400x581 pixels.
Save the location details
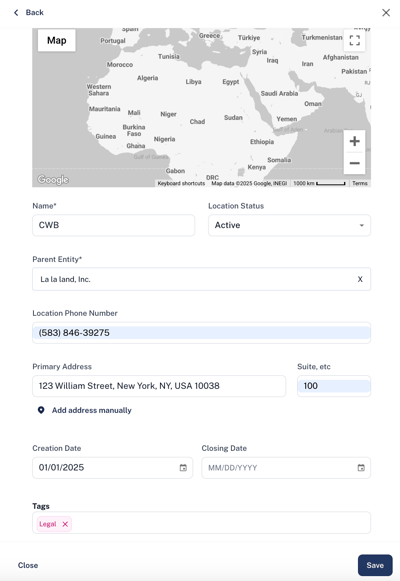click(x=375, y=565)
